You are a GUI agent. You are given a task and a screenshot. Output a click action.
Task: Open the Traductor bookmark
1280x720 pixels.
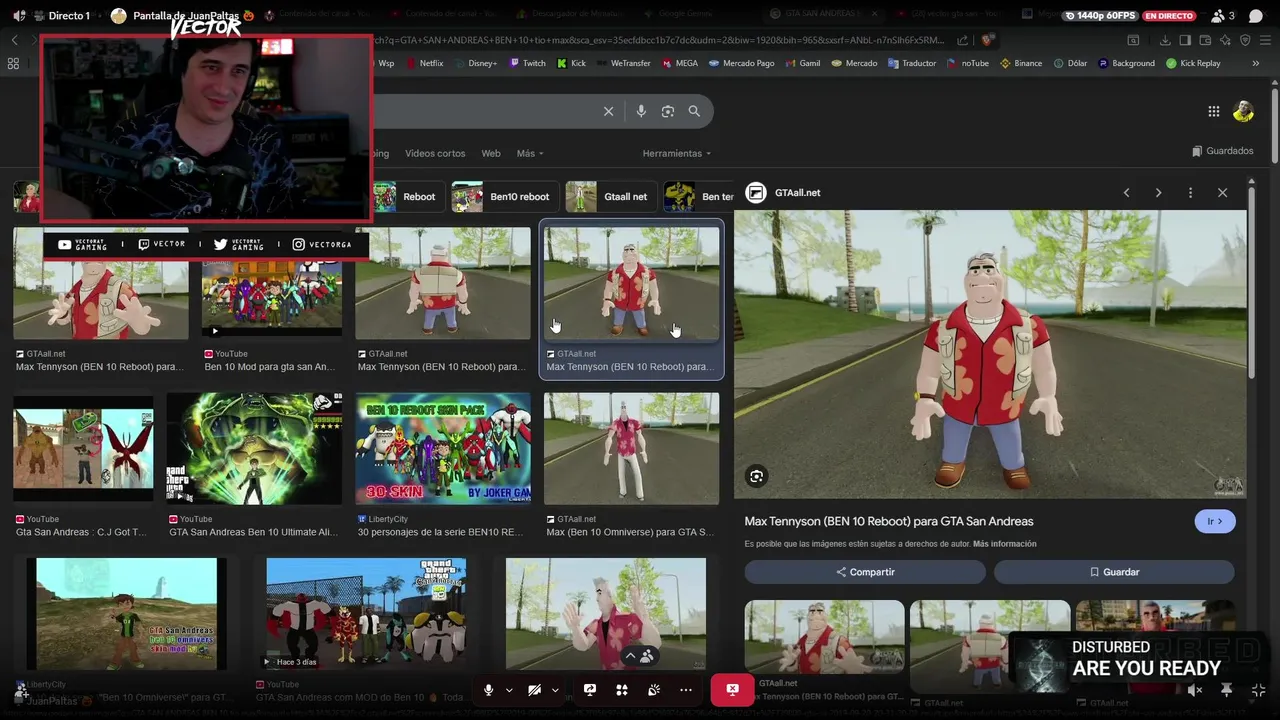coord(911,63)
